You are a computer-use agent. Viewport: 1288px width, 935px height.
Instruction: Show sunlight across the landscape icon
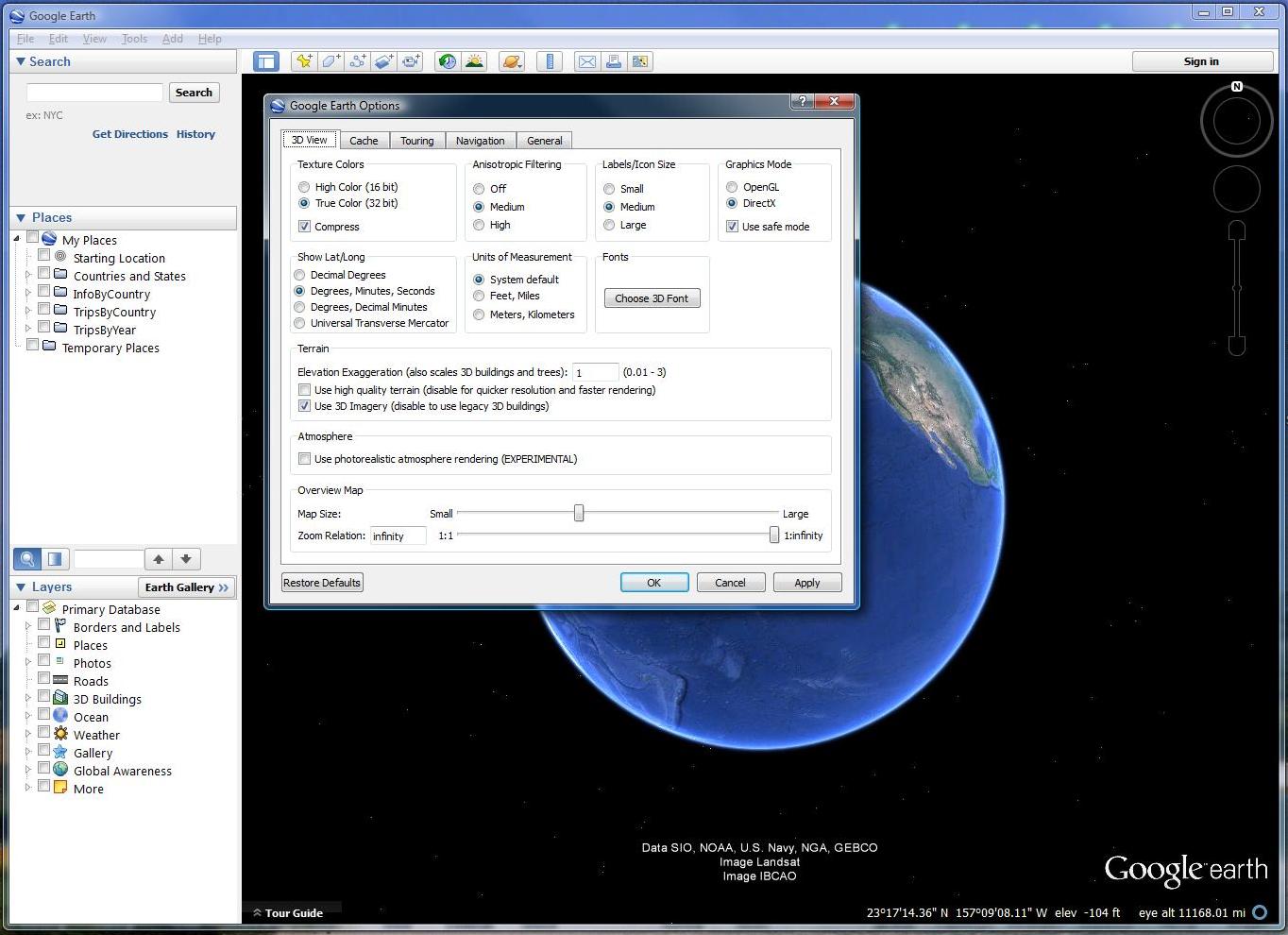[474, 61]
